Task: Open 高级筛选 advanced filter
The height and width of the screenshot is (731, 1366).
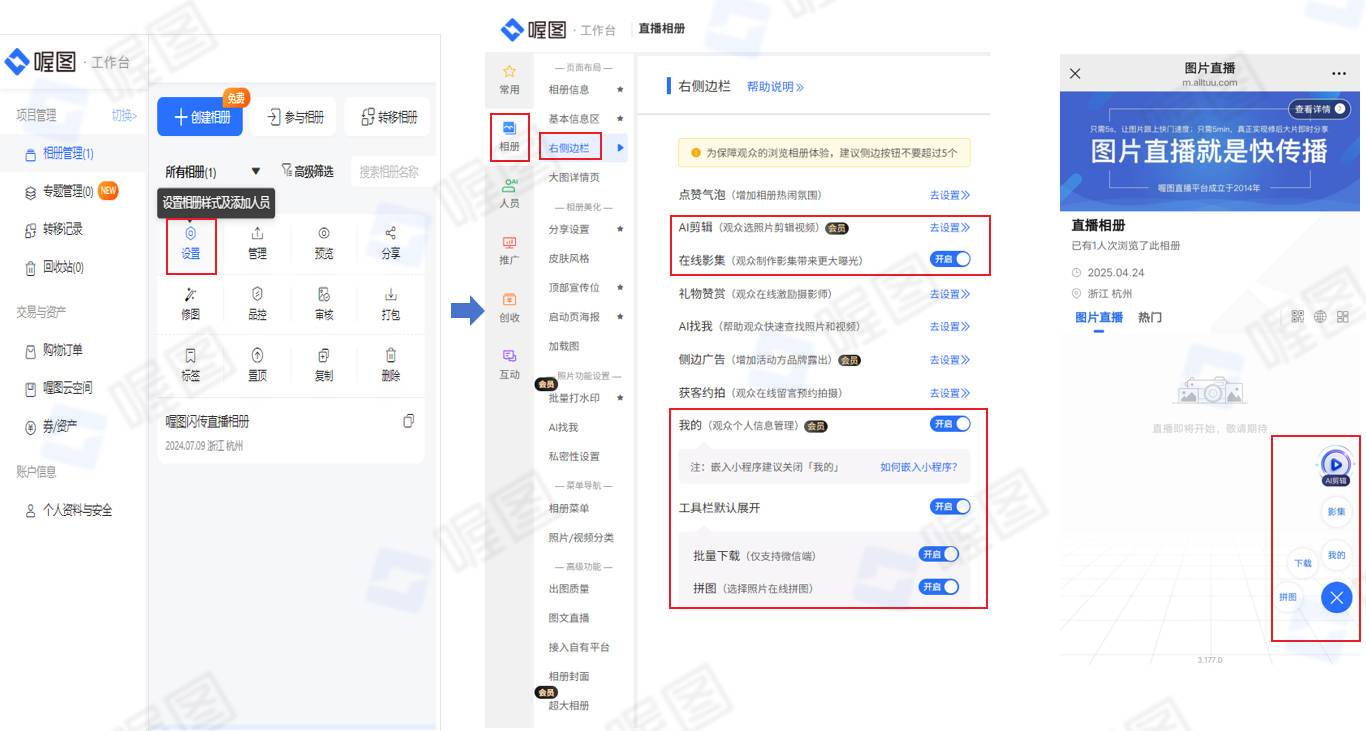Action: pyautogui.click(x=307, y=172)
